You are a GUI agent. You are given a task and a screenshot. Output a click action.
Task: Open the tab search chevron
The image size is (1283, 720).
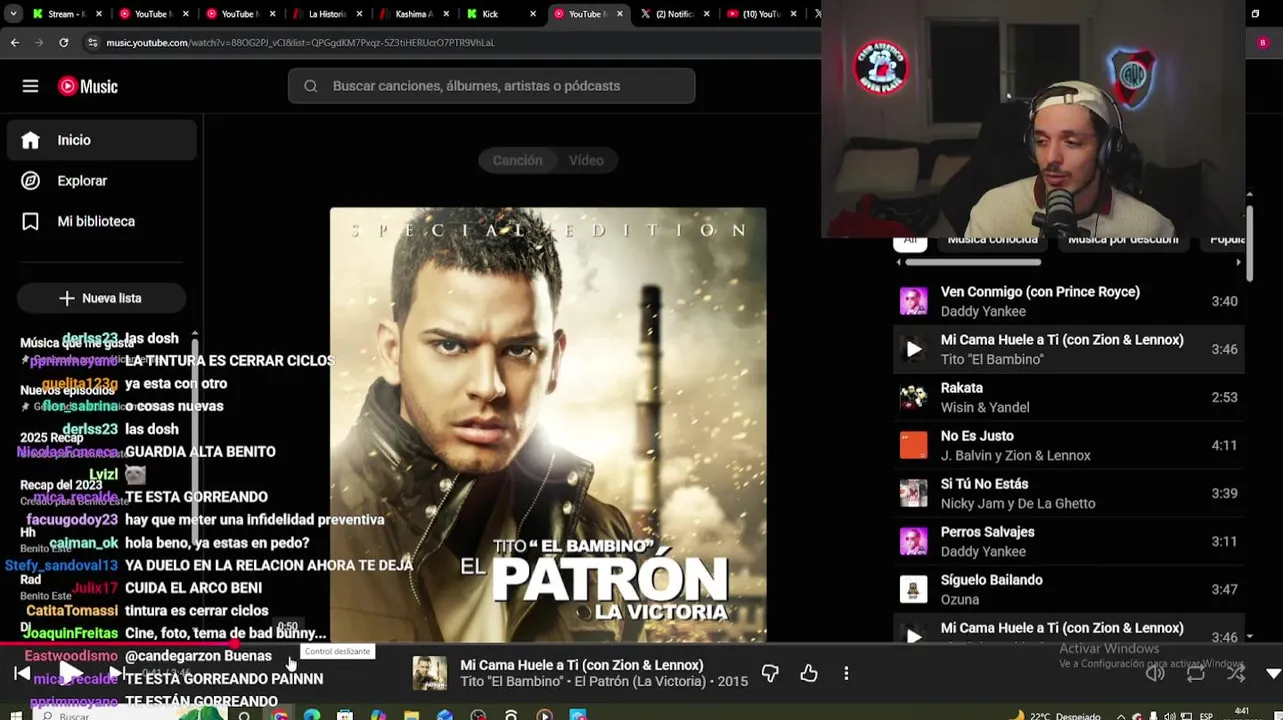pyautogui.click(x=14, y=14)
